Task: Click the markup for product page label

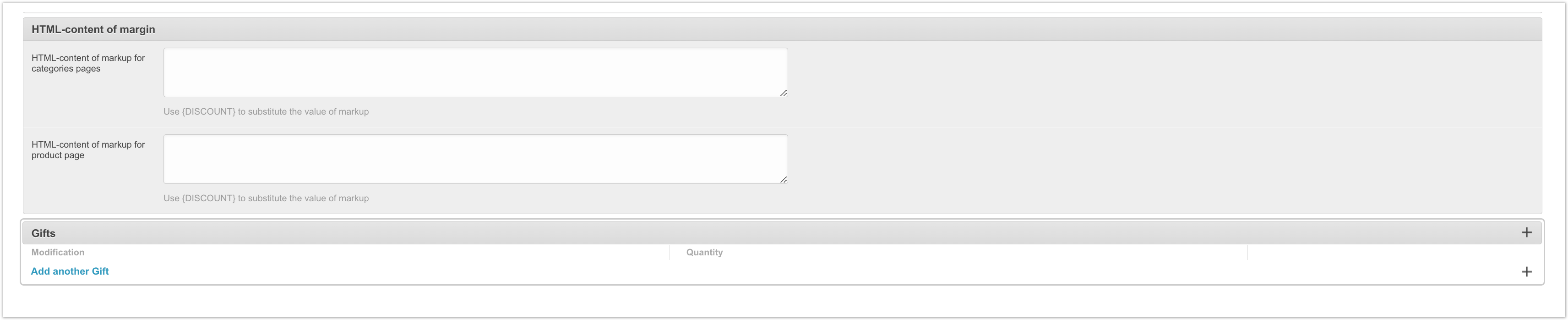Action: coord(88,150)
